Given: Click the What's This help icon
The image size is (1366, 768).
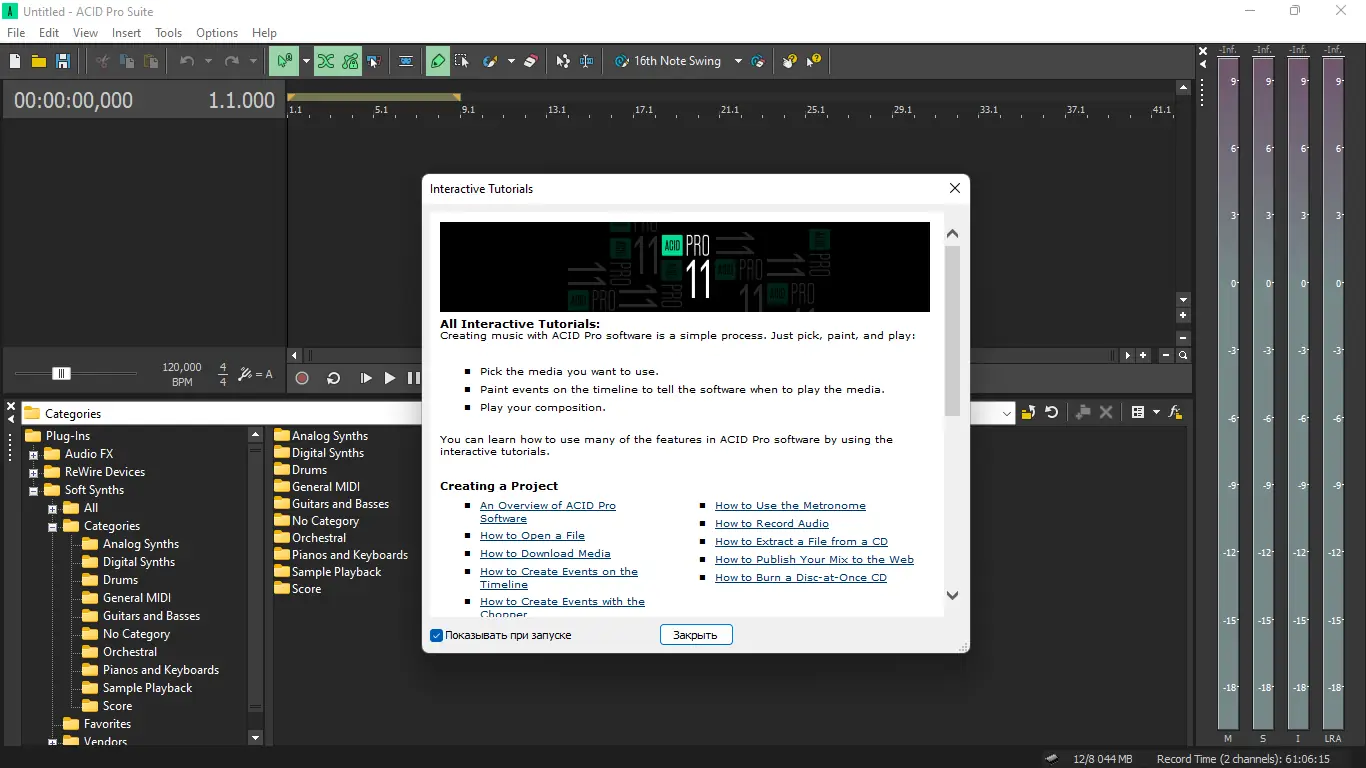Looking at the screenshot, I should click(814, 61).
